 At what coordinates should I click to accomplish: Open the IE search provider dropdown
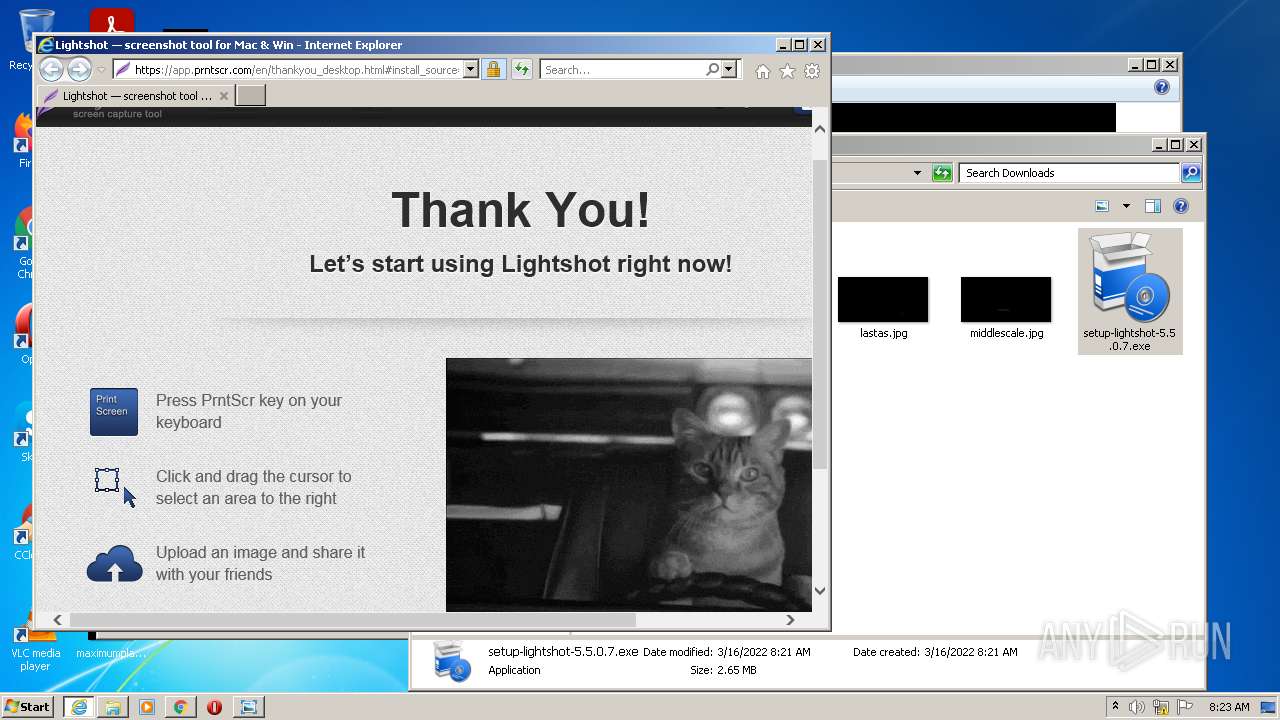click(728, 70)
